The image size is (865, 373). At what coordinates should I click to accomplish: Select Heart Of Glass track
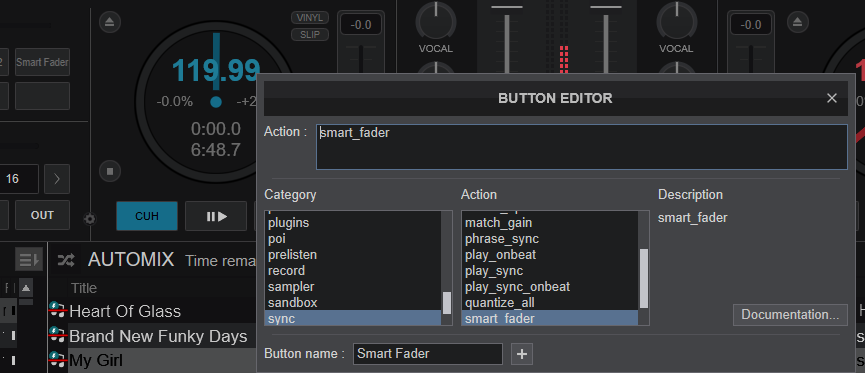pyautogui.click(x=125, y=311)
